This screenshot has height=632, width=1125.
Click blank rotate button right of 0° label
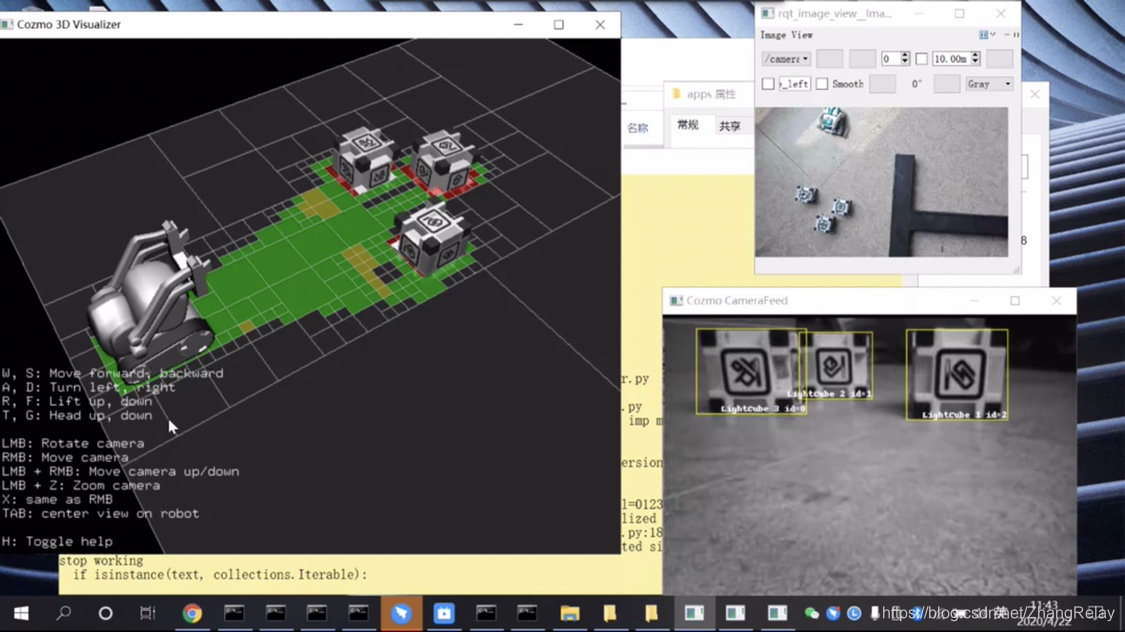(x=946, y=84)
